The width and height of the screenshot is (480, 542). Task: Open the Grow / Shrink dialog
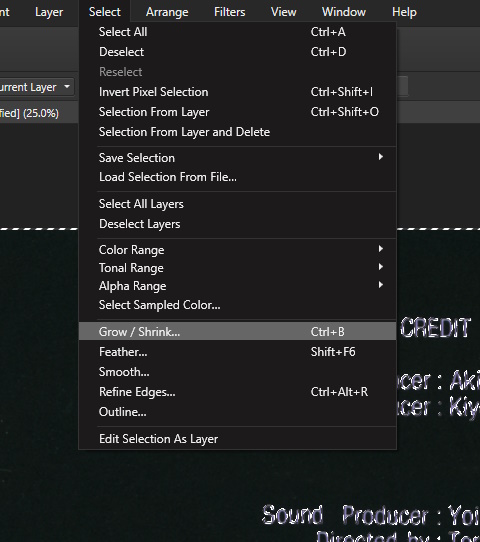pos(237,331)
